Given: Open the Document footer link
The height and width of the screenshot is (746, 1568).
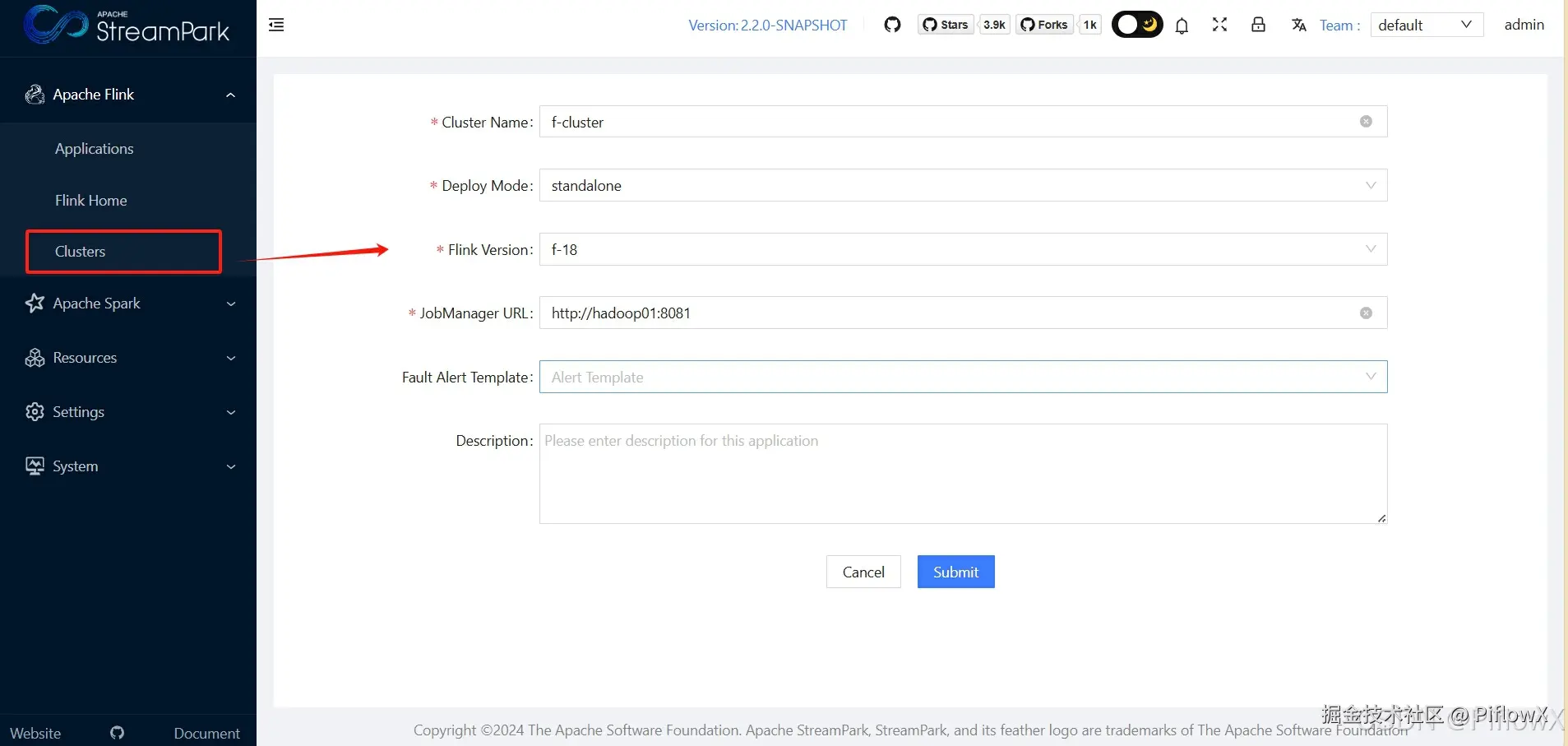Looking at the screenshot, I should click(206, 733).
